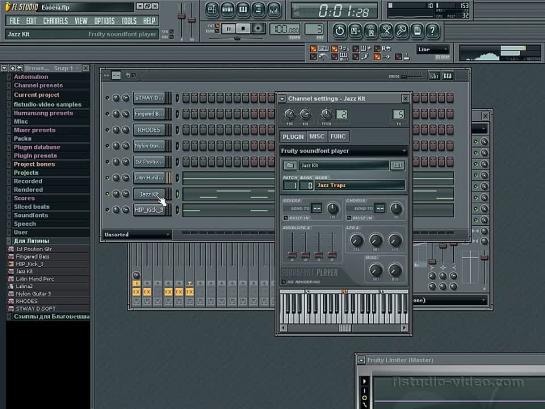Screen dimensions: 545x409
Task: Toggle the channel select LED right of RHODES
Action: (177, 130)
